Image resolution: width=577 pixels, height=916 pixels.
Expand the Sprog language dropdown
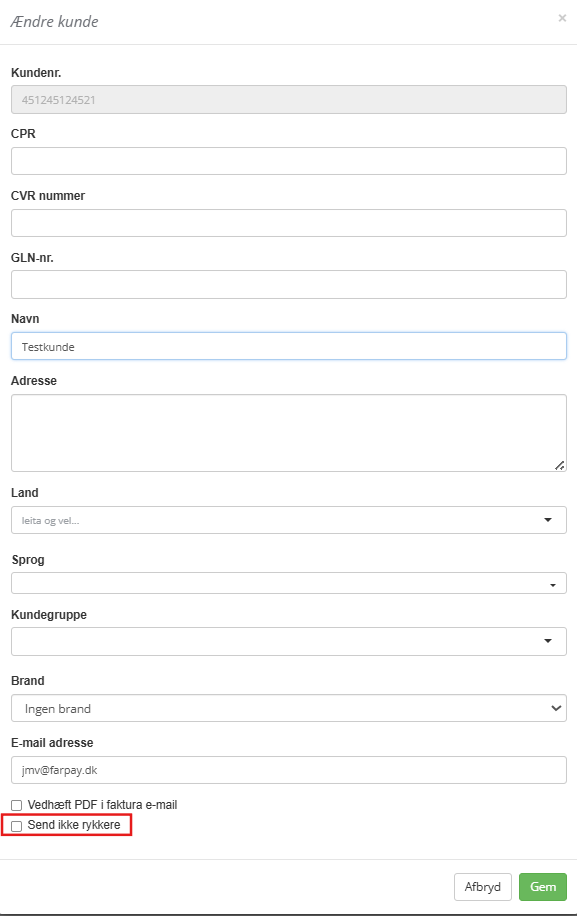coord(288,583)
